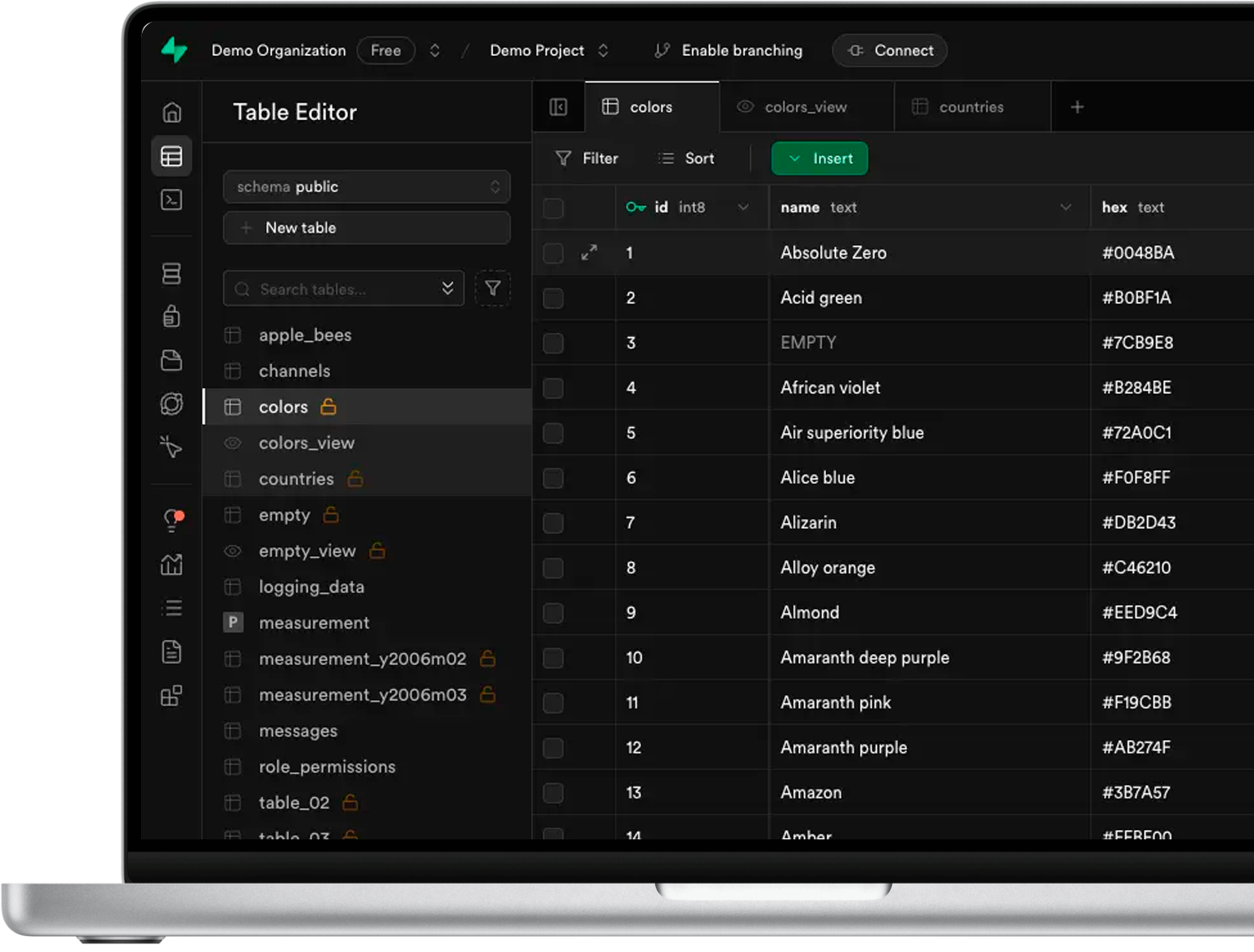Tick the checkbox for Alice blue row
Image resolution: width=1254 pixels, height=952 pixels.
coord(553,478)
